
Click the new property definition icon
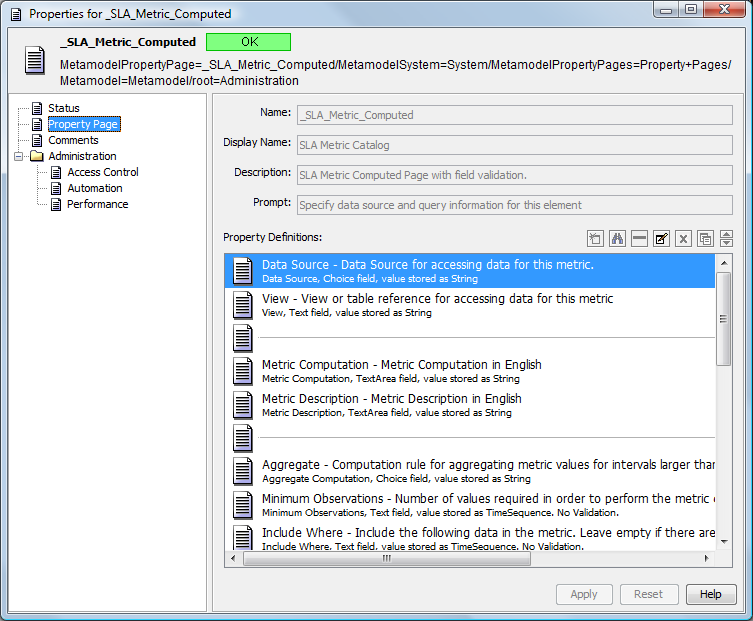point(595,238)
